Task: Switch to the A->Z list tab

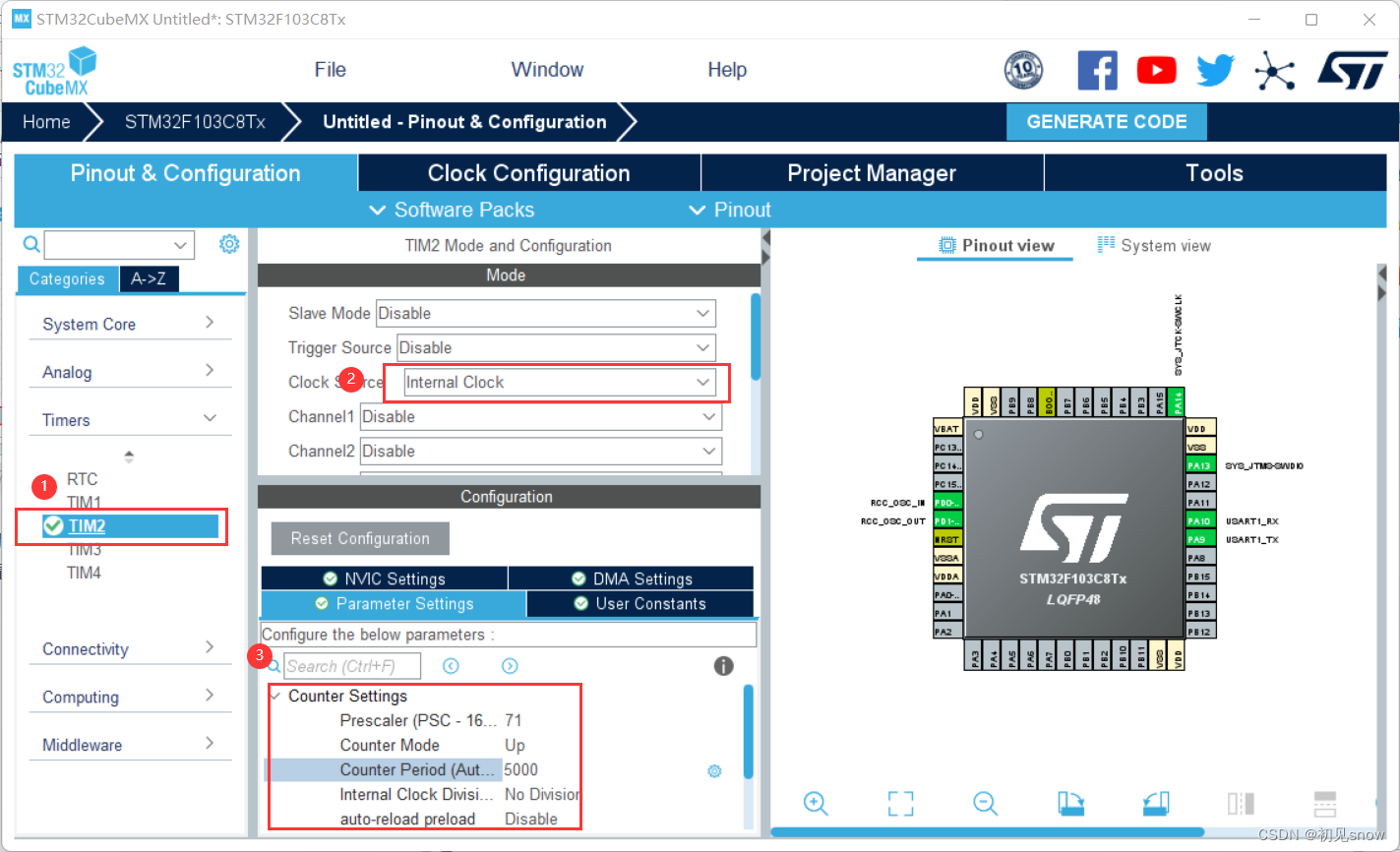Action: point(149,279)
